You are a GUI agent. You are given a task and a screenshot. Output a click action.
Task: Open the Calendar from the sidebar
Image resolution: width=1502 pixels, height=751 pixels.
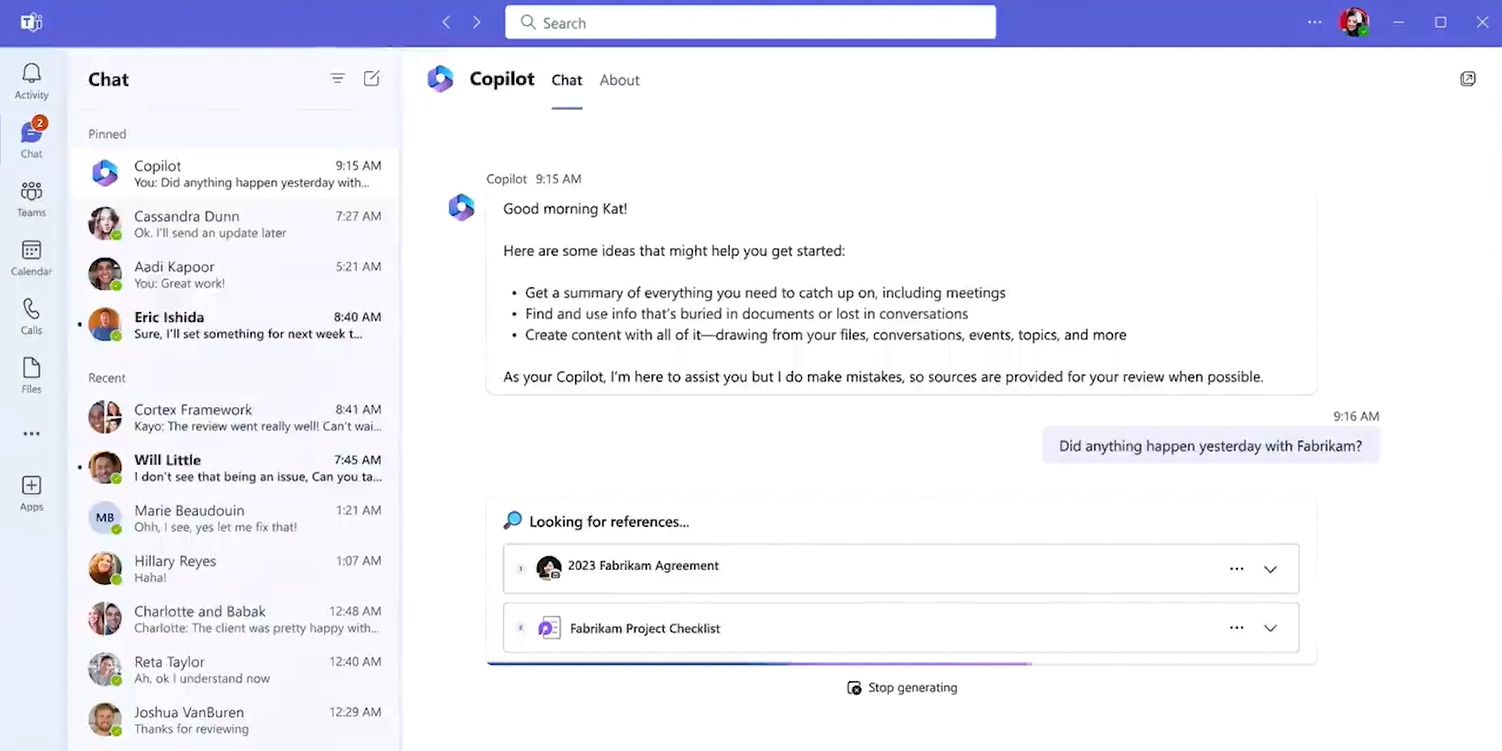[x=31, y=258]
